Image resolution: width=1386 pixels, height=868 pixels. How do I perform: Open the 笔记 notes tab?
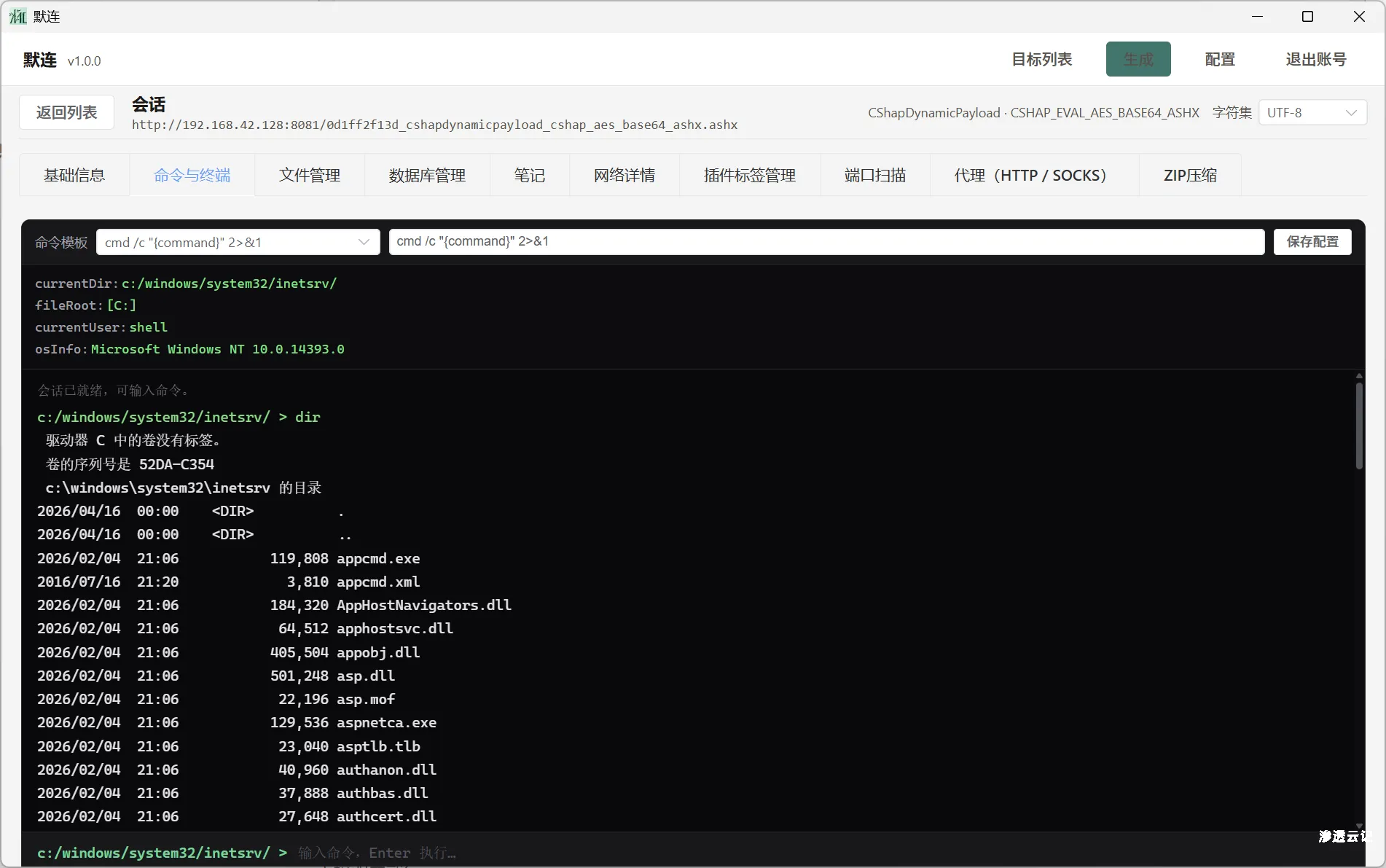pyautogui.click(x=529, y=175)
